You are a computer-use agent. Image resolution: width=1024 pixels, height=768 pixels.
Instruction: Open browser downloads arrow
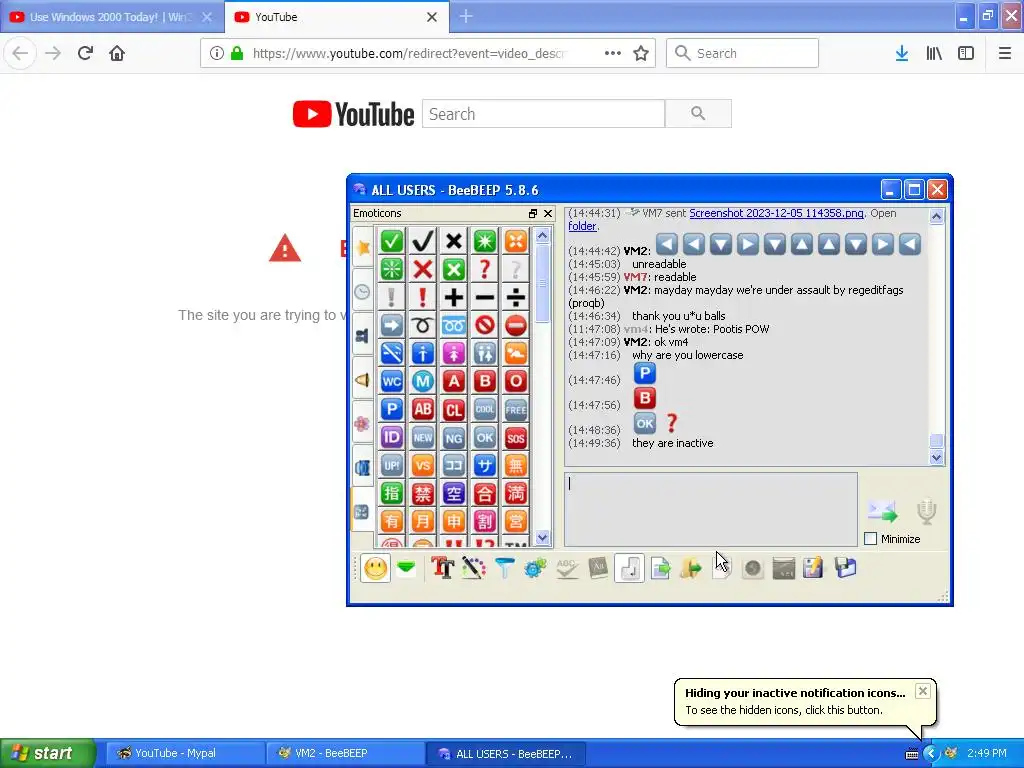tap(902, 53)
